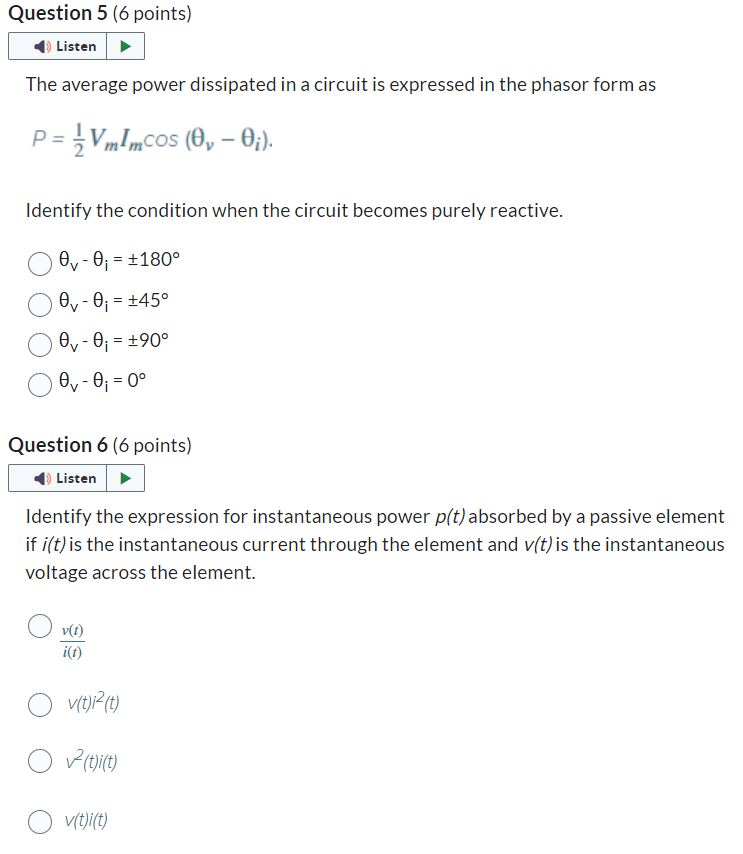Select the θv - θi = 0° option
Image resolution: width=743 pixels, height=854 pixels.
click(x=40, y=383)
